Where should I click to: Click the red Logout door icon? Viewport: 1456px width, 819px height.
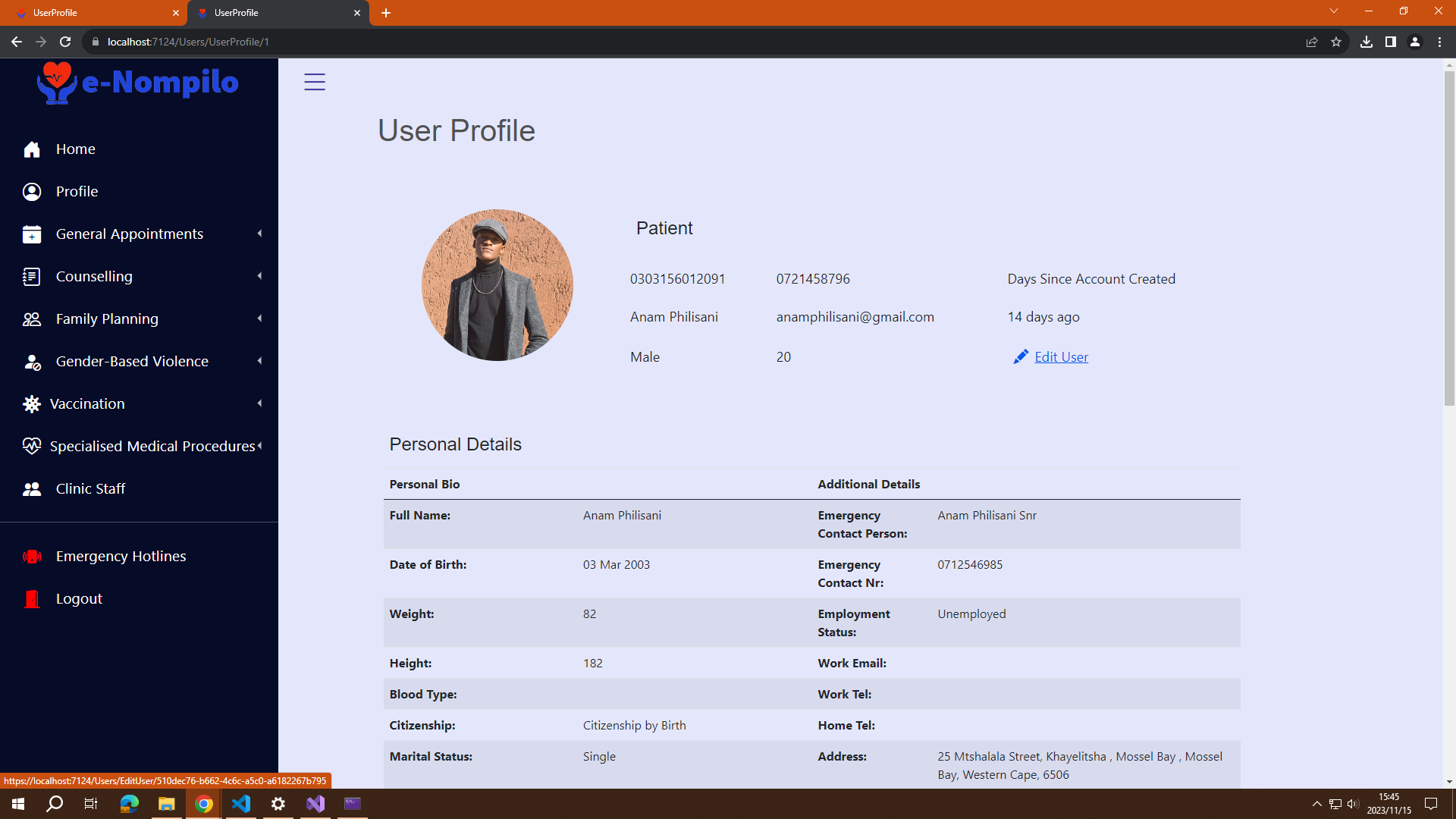tap(32, 599)
